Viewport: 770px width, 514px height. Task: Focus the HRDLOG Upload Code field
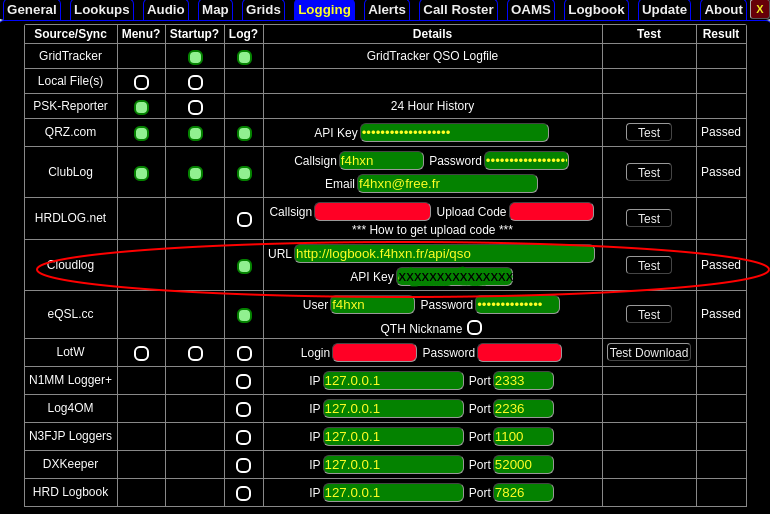(551, 212)
